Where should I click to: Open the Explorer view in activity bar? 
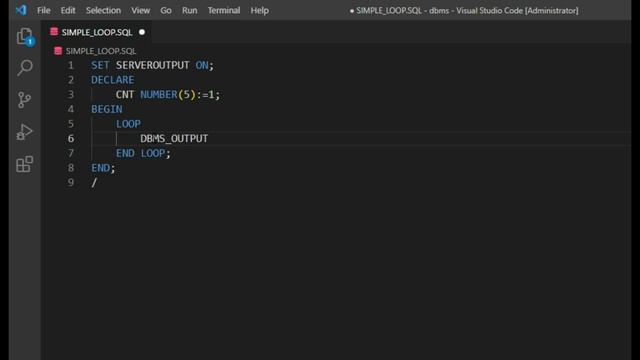point(25,37)
